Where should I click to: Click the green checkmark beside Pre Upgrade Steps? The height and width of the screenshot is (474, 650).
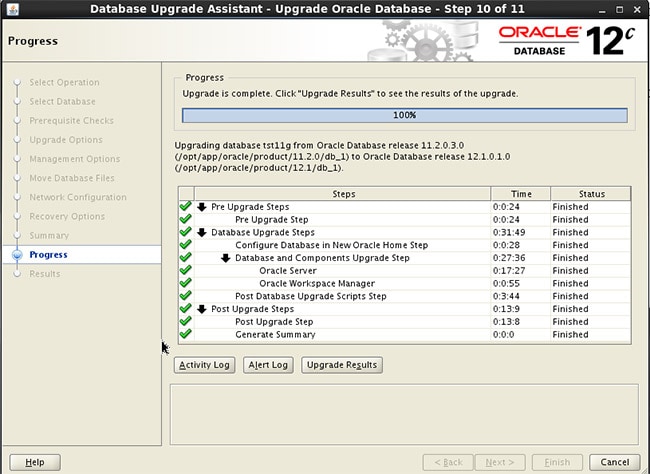coord(186,207)
